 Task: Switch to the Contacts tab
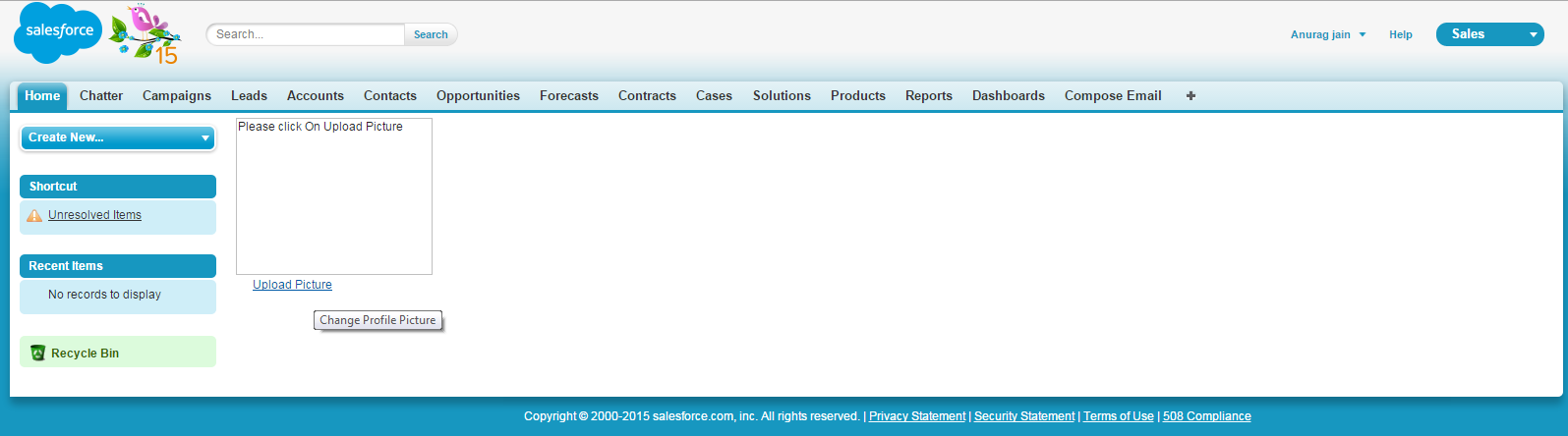(390, 95)
